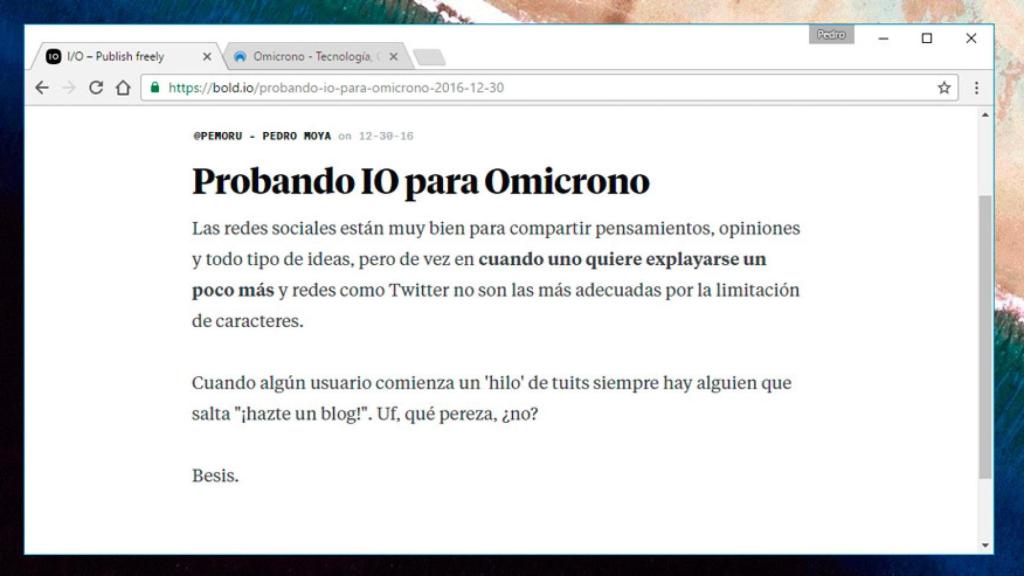Bookmark this page with the star icon
The image size is (1024, 576).
coord(943,88)
